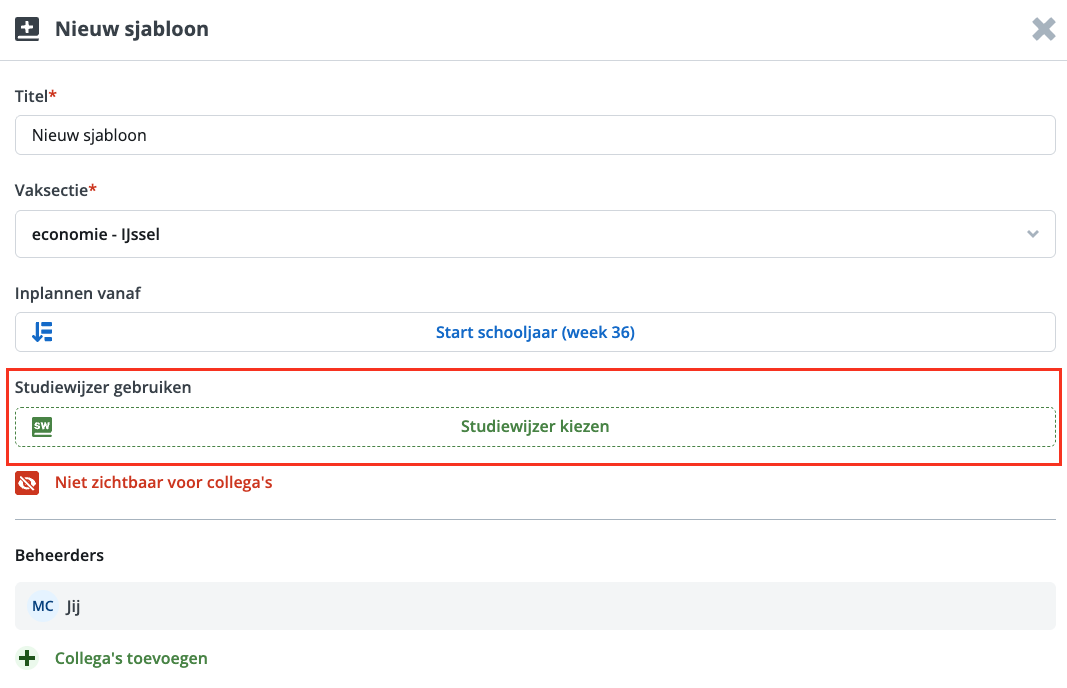Close the Nieuw sjabloon dialog
The image size is (1067, 688).
(x=1043, y=29)
